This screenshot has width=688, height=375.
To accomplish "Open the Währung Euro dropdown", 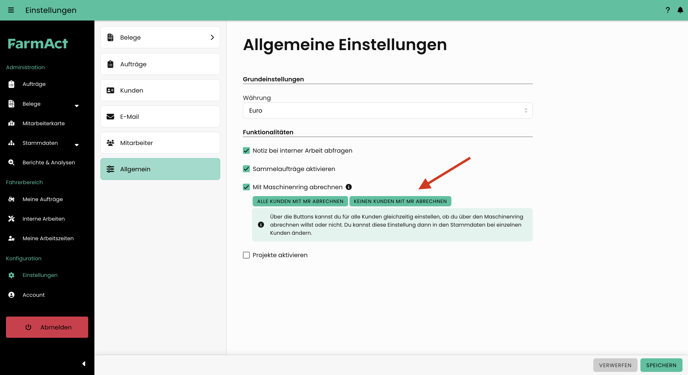I will click(x=387, y=111).
